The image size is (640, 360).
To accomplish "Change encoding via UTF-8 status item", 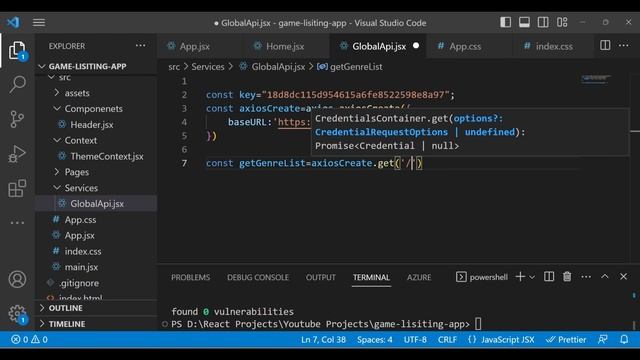I will 415,340.
